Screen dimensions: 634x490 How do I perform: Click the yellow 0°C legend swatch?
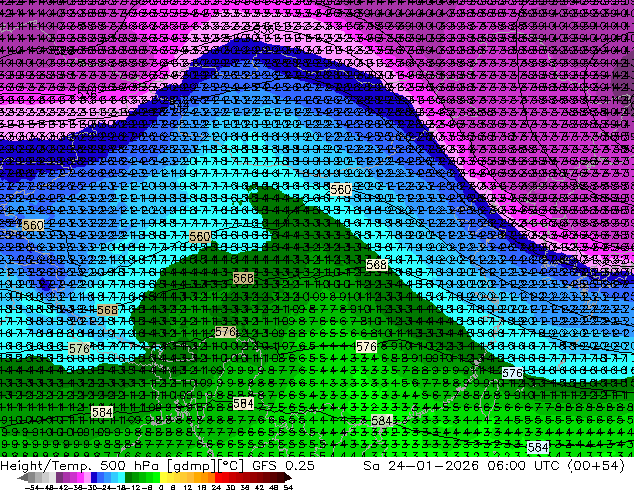163,477
